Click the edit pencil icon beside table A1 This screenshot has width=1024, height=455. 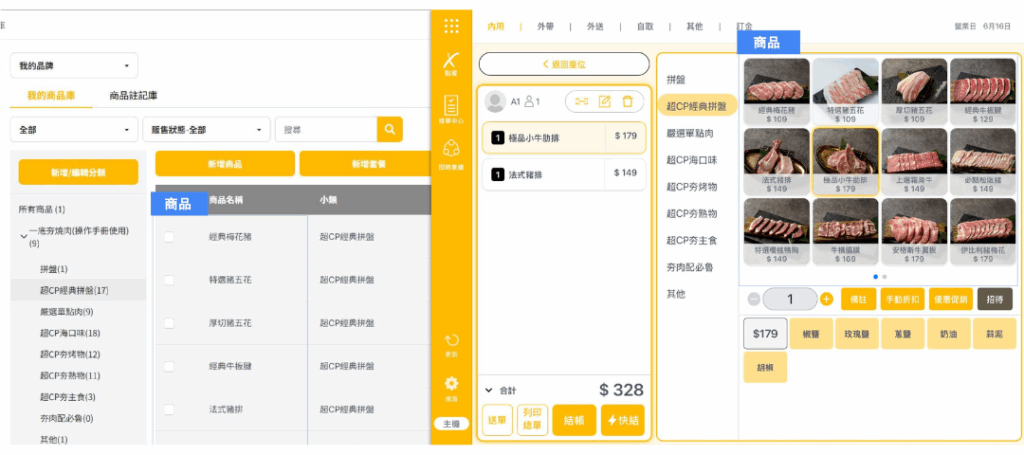coord(605,101)
